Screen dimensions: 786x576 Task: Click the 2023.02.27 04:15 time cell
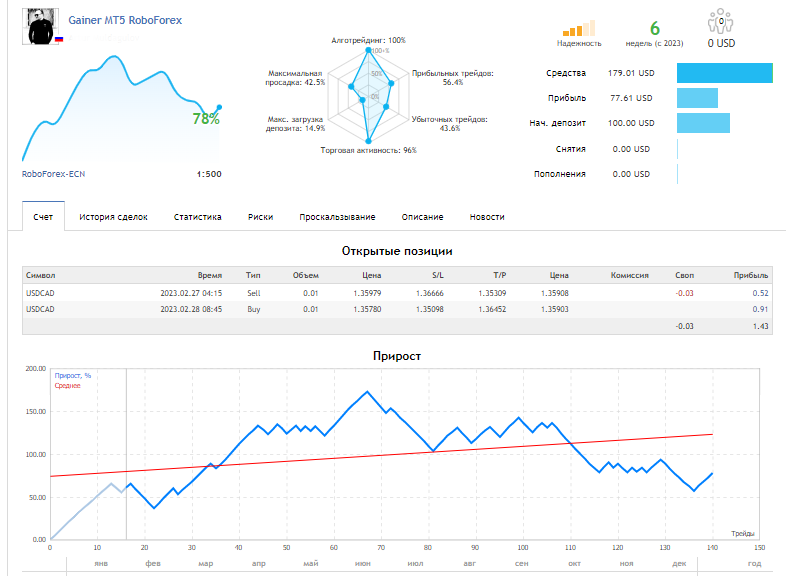191,293
